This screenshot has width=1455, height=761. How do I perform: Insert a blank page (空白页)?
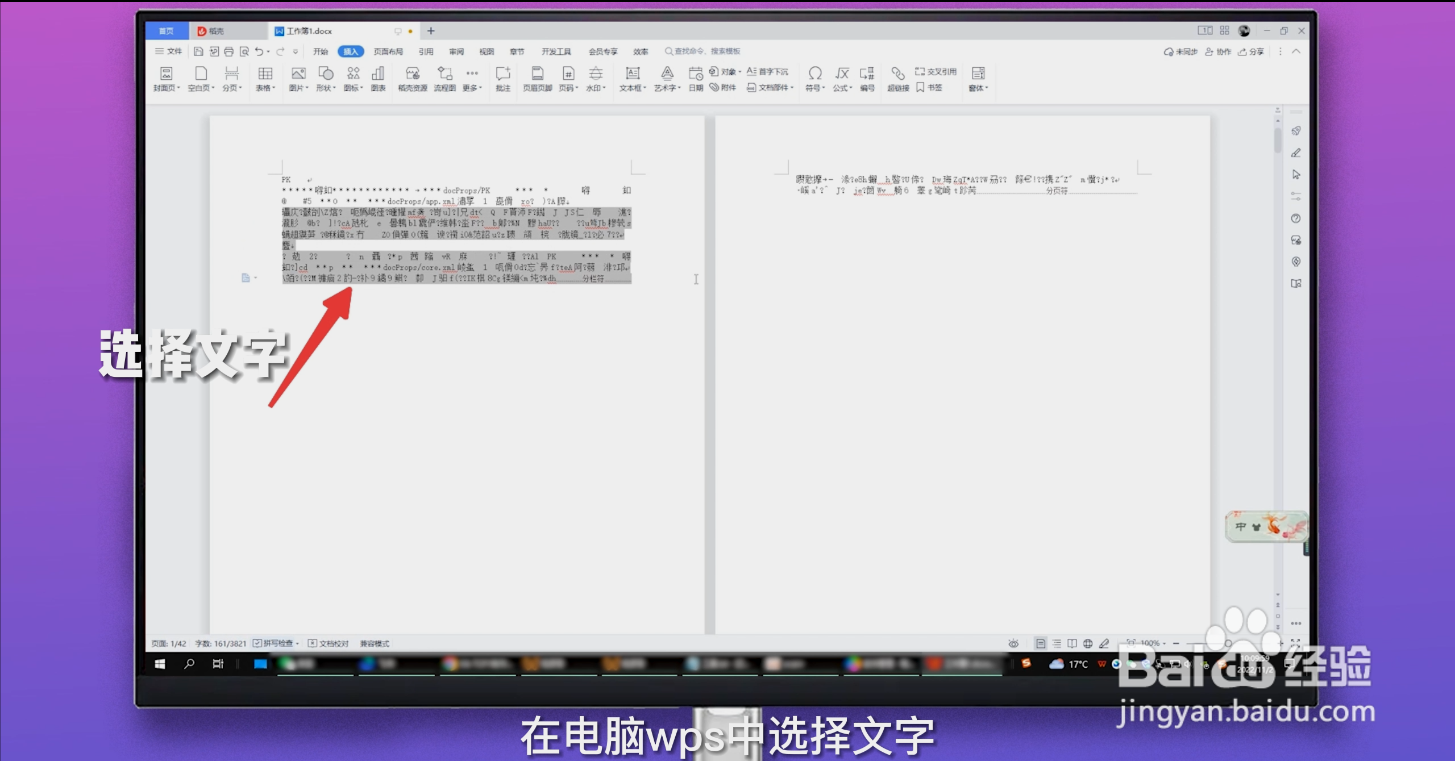(201, 79)
